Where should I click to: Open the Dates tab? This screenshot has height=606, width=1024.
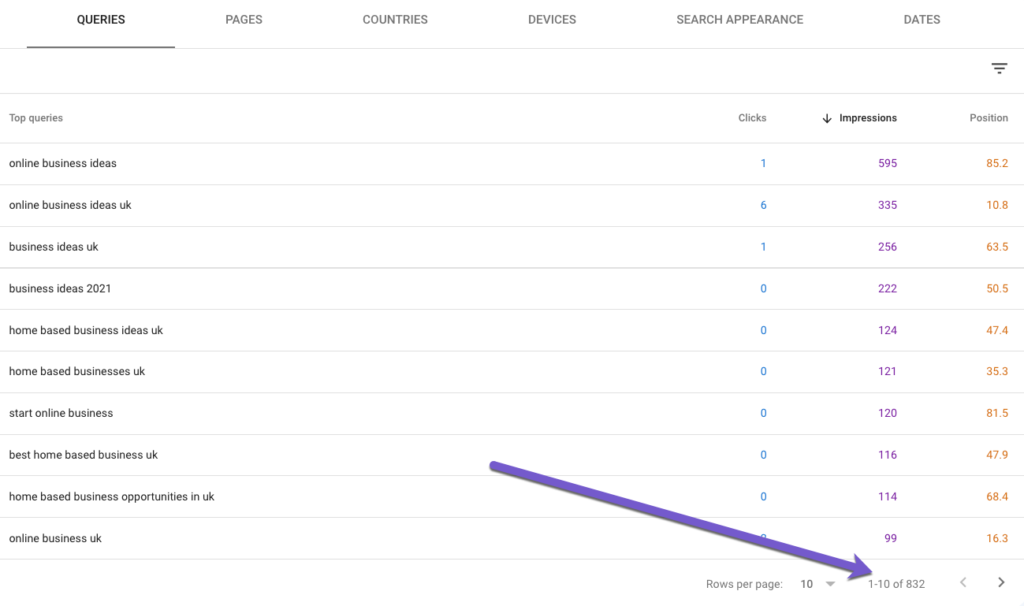point(921,20)
